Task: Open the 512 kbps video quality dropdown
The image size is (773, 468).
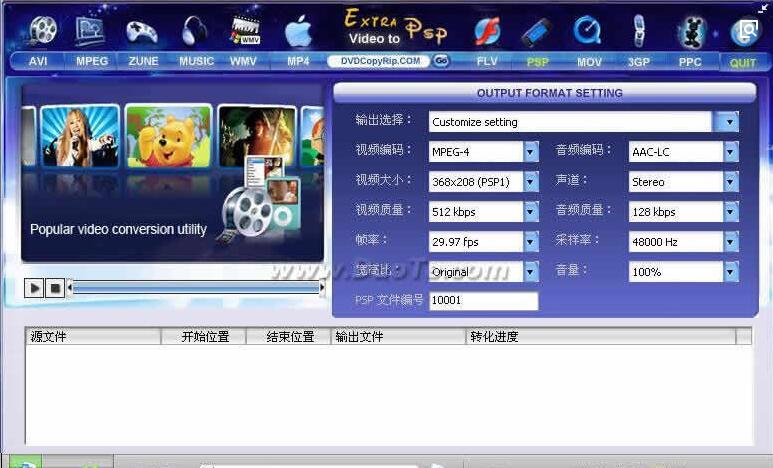Action: click(530, 212)
